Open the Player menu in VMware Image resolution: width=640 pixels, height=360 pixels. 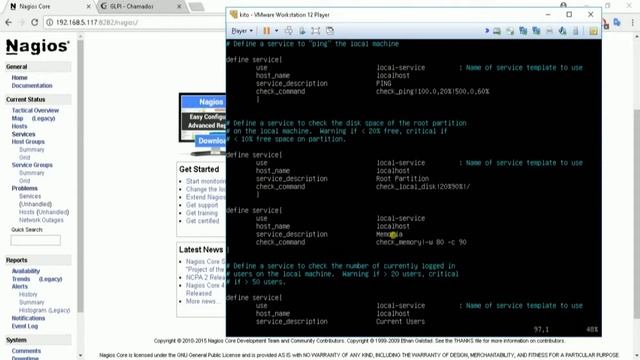tap(242, 31)
